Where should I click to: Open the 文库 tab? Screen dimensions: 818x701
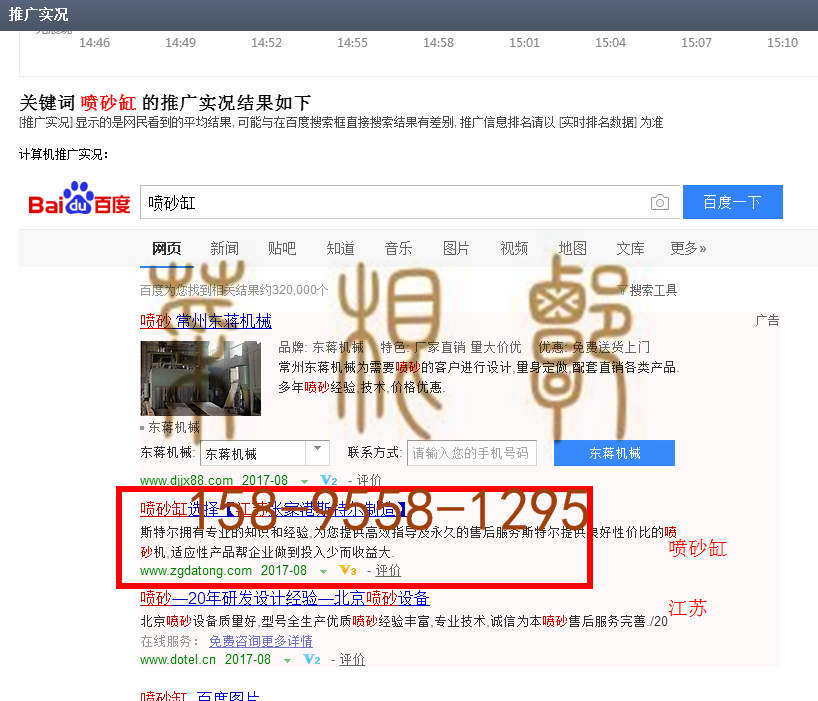(630, 248)
